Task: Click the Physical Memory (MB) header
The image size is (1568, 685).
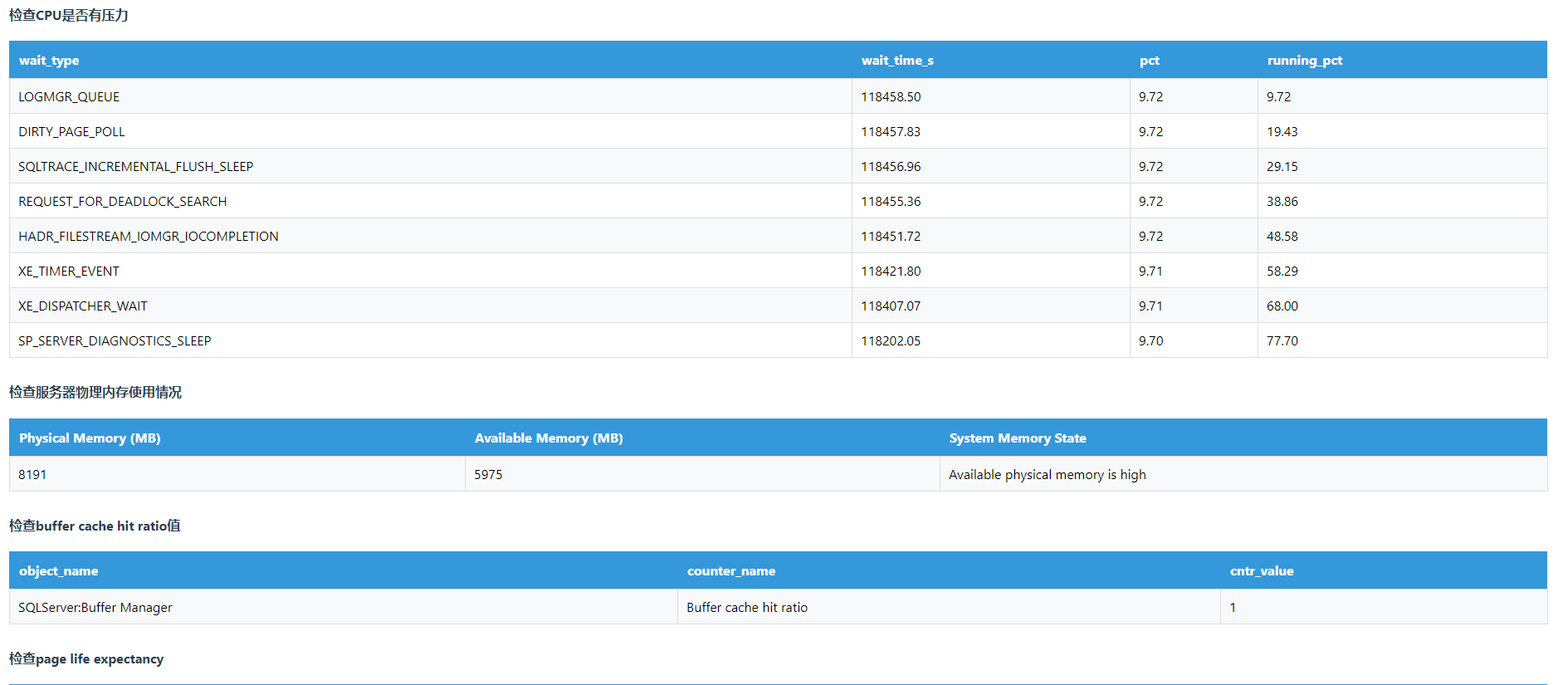Action: [x=237, y=438]
